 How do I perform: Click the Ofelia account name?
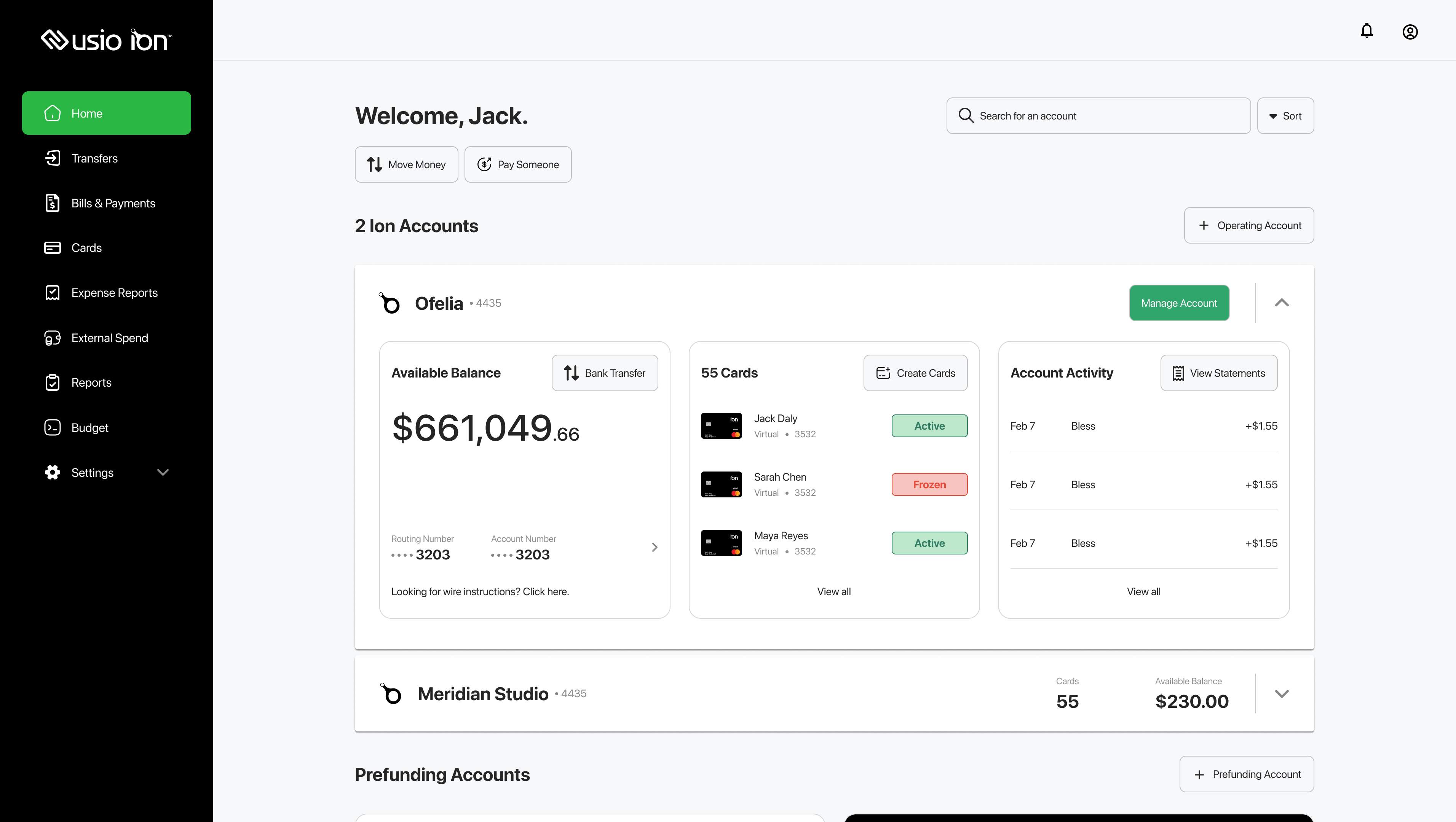[x=439, y=303]
